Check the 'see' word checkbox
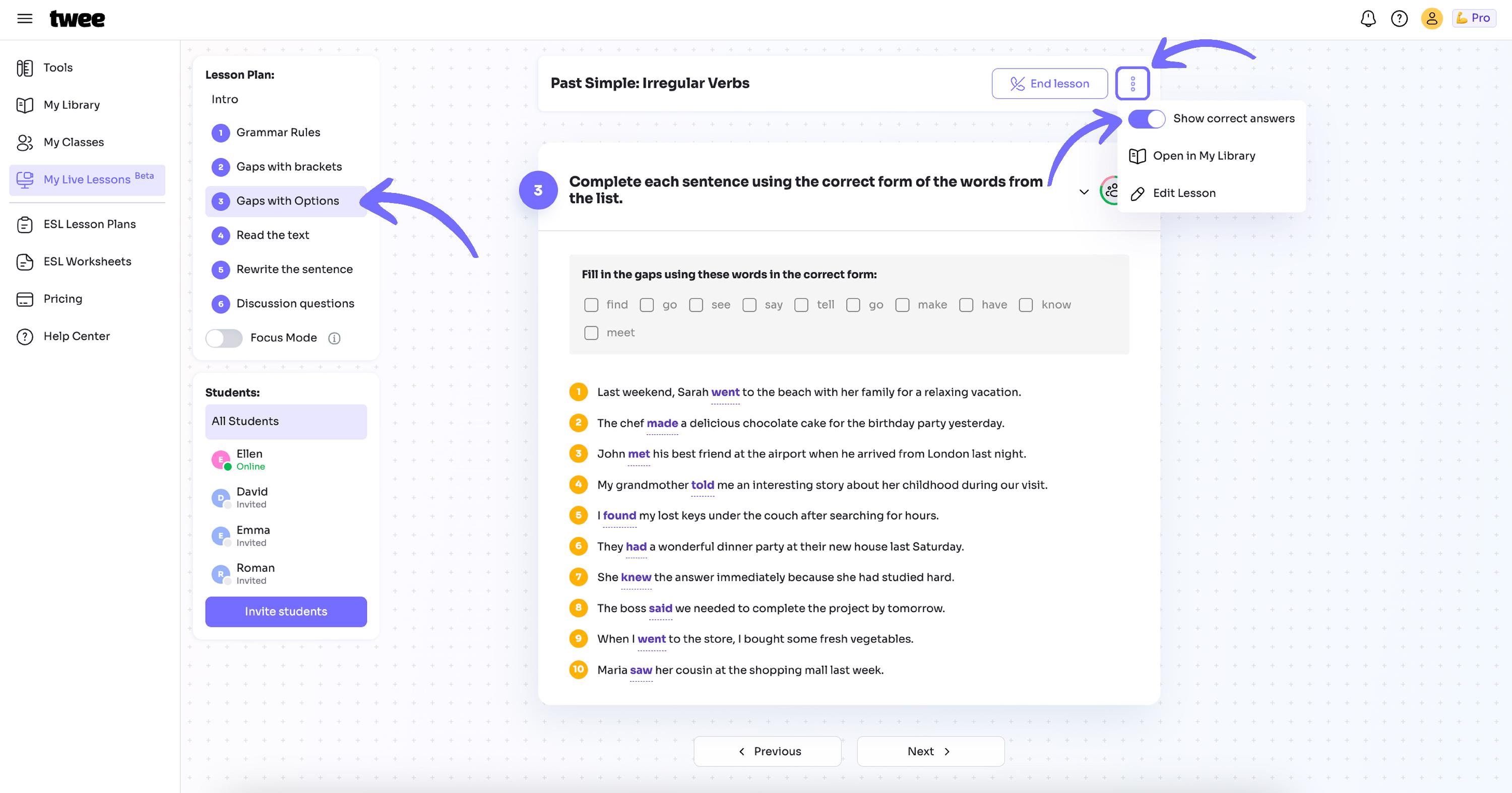This screenshot has height=793, width=1512. pos(696,305)
